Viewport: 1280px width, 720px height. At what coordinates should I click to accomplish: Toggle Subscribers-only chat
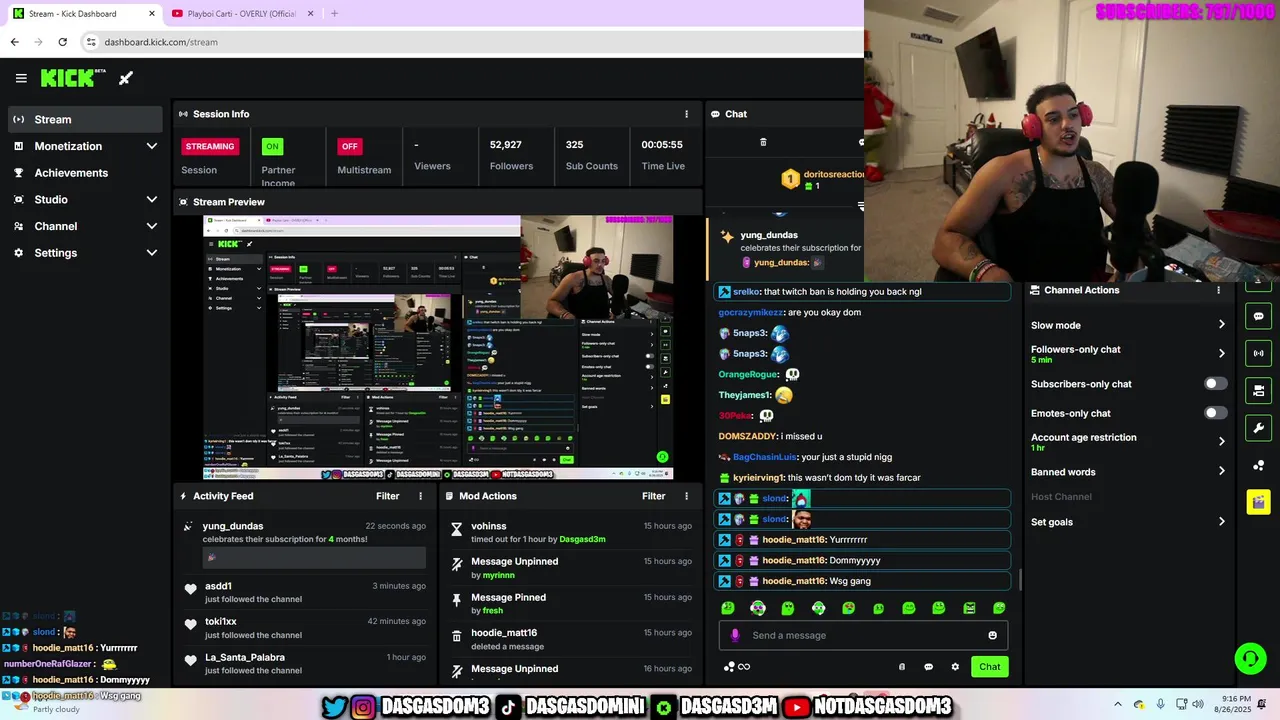pyautogui.click(x=1215, y=384)
